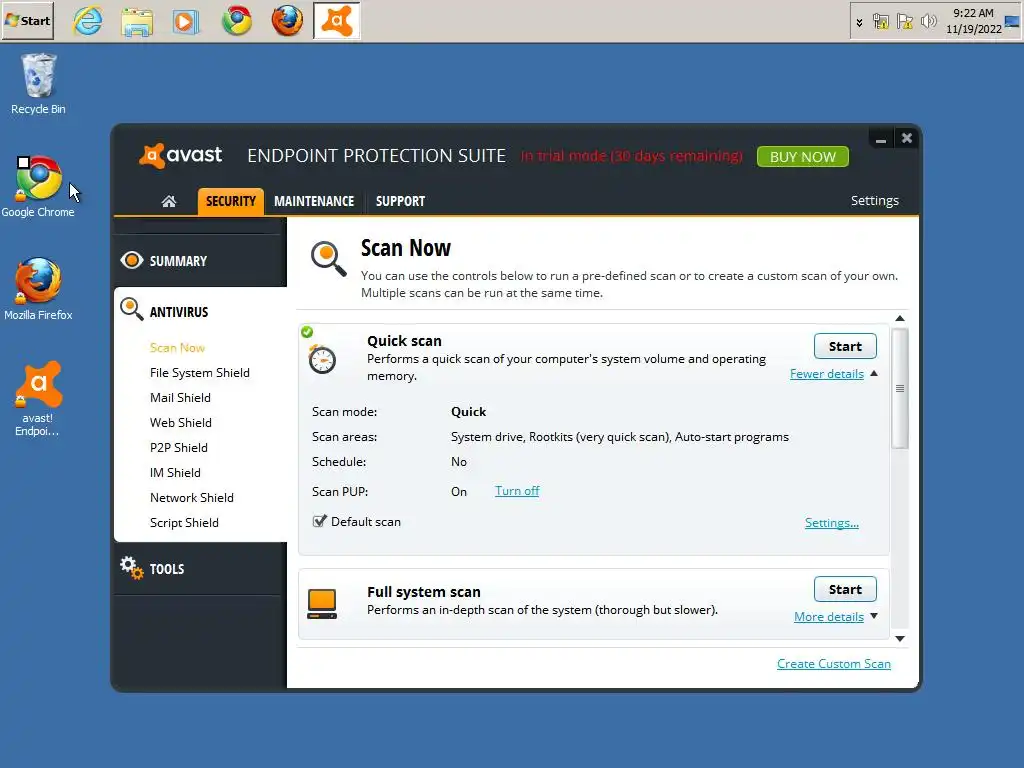The height and width of the screenshot is (768, 1024).
Task: Start the Quick scan
Action: click(x=845, y=346)
